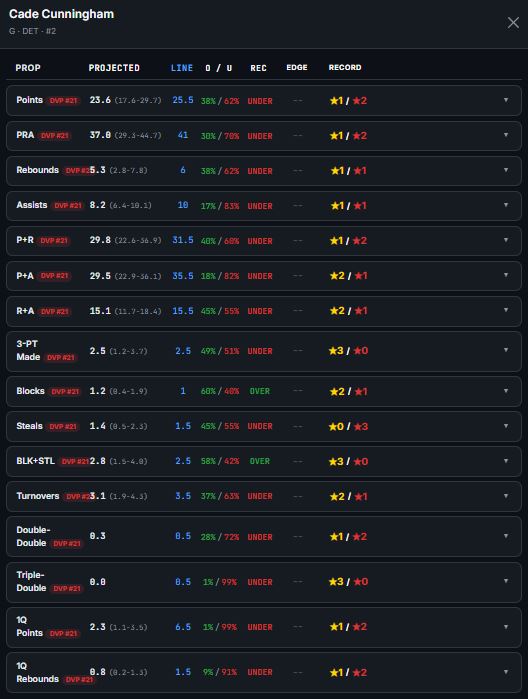
Task: Click the EDGE column header
Action: point(297,67)
